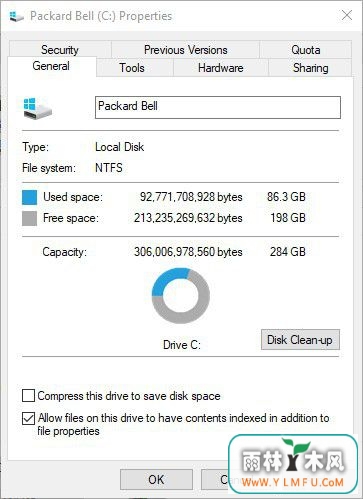363x499 pixels.
Task: Click the partially hidden Cancel button
Action: (x=215, y=480)
